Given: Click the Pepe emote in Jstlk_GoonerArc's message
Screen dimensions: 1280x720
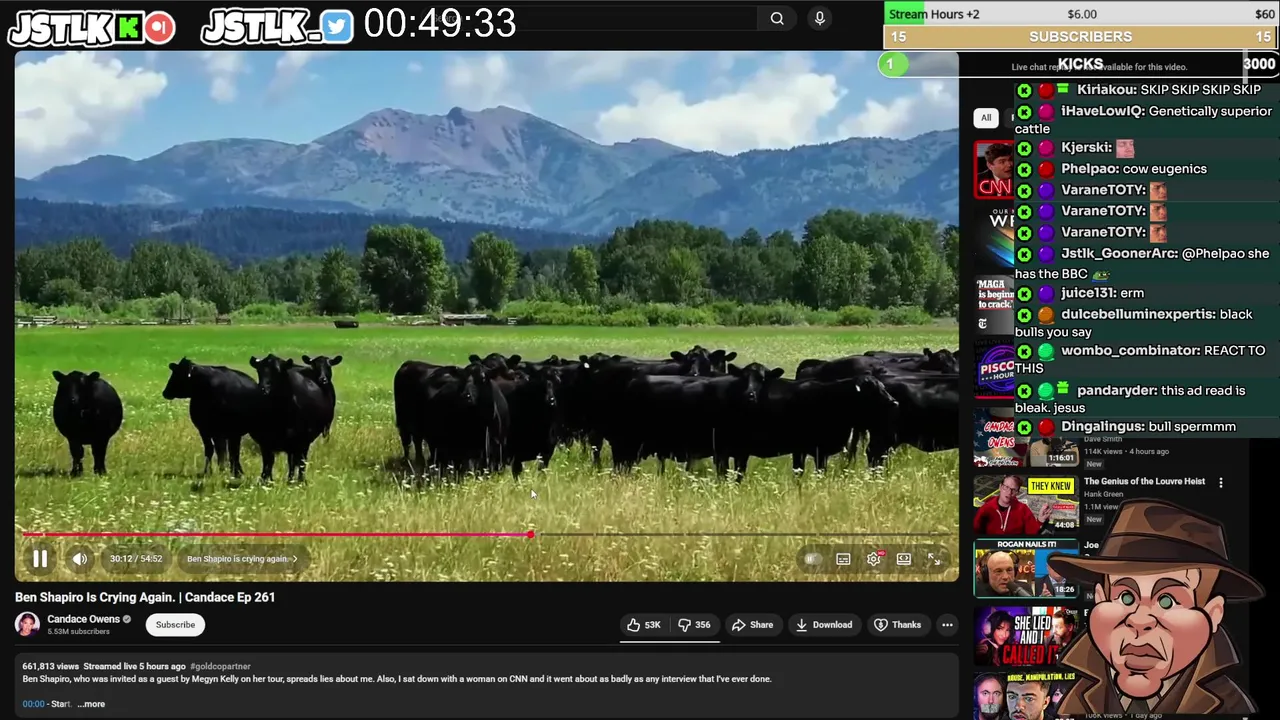Looking at the screenshot, I should [1100, 275].
